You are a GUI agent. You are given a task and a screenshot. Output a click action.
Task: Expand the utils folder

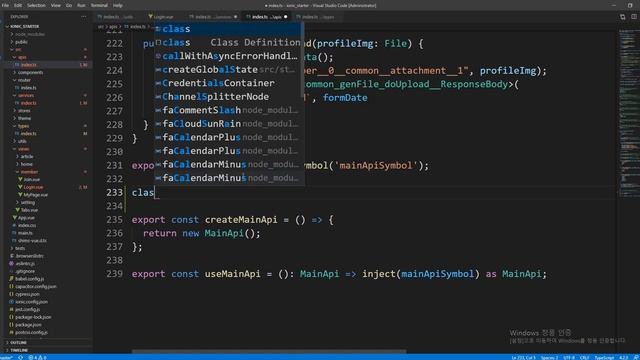pyautogui.click(x=22, y=141)
